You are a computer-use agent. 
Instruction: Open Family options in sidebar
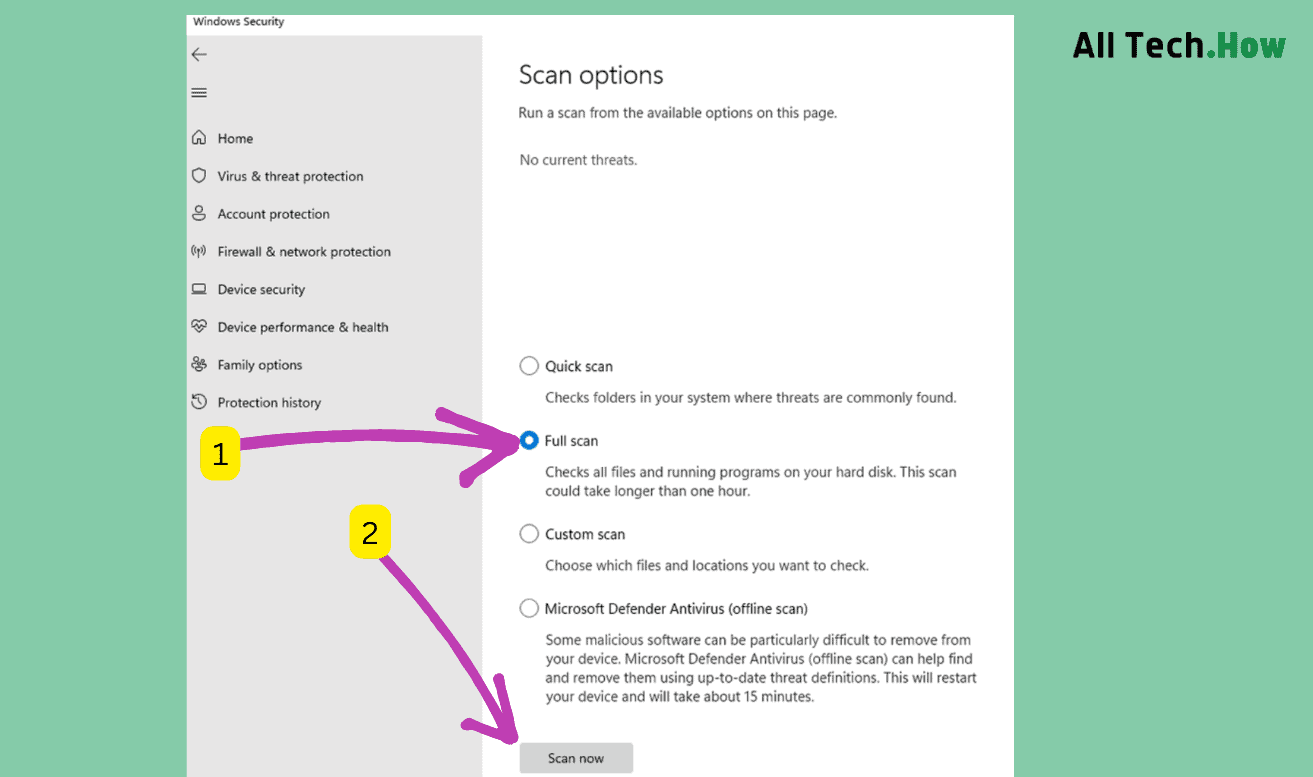tap(260, 365)
